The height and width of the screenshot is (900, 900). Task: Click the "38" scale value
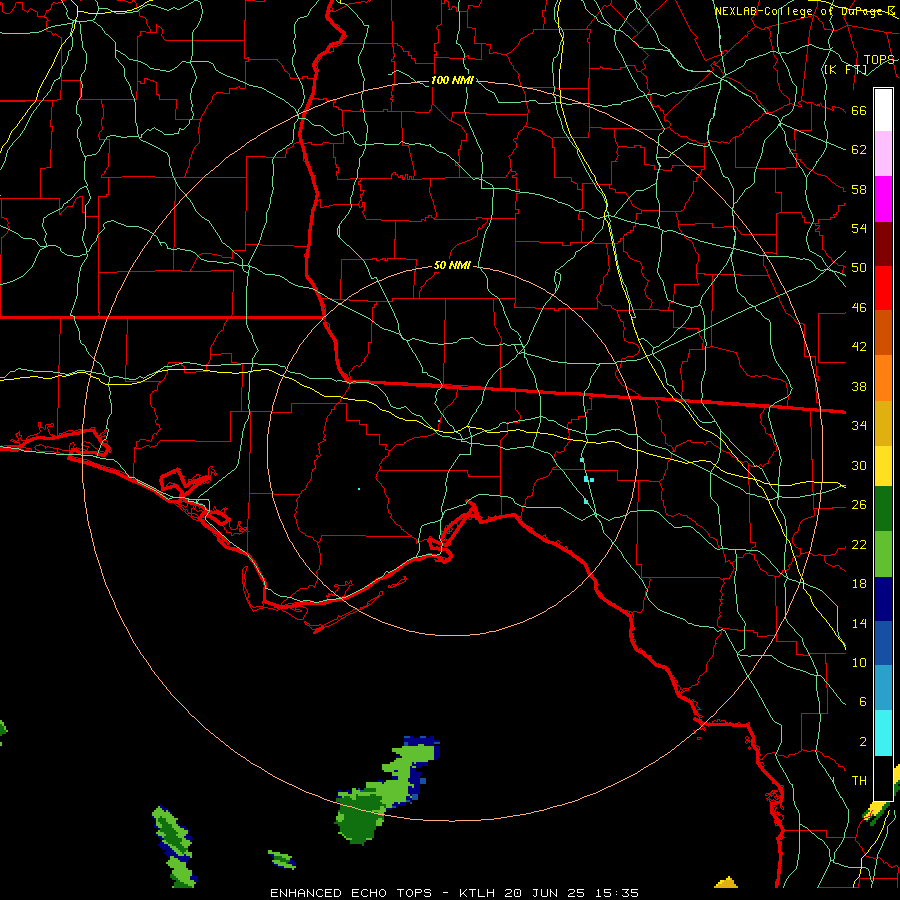(859, 387)
